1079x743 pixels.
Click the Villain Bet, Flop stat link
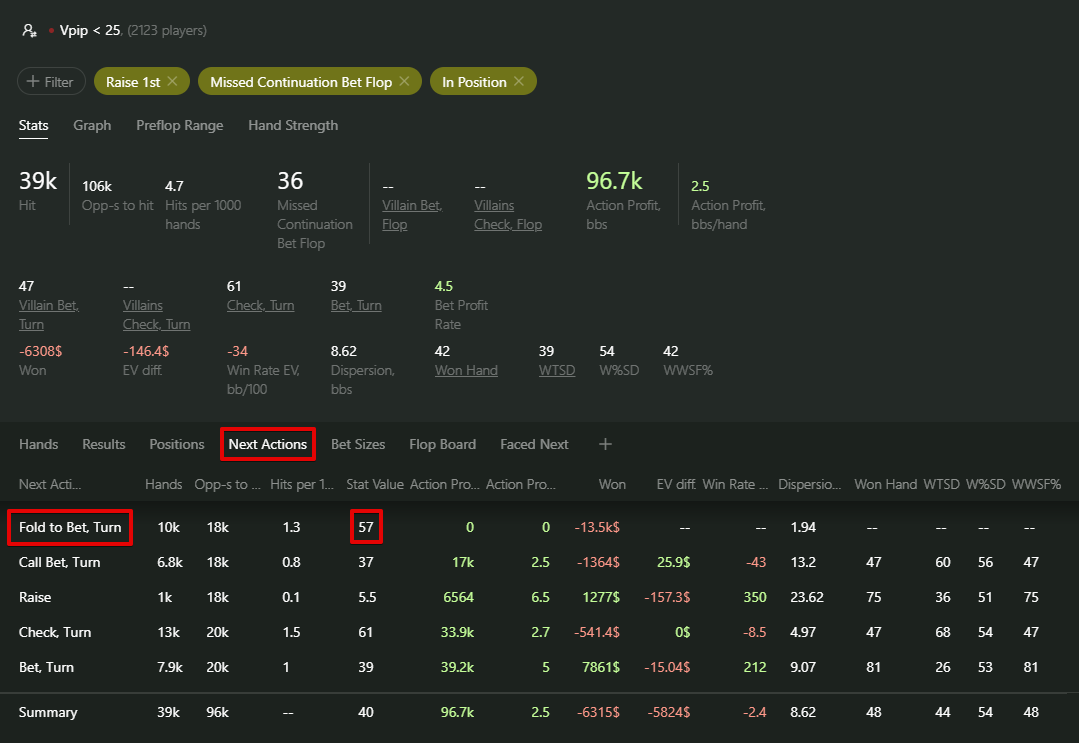pyautogui.click(x=412, y=214)
